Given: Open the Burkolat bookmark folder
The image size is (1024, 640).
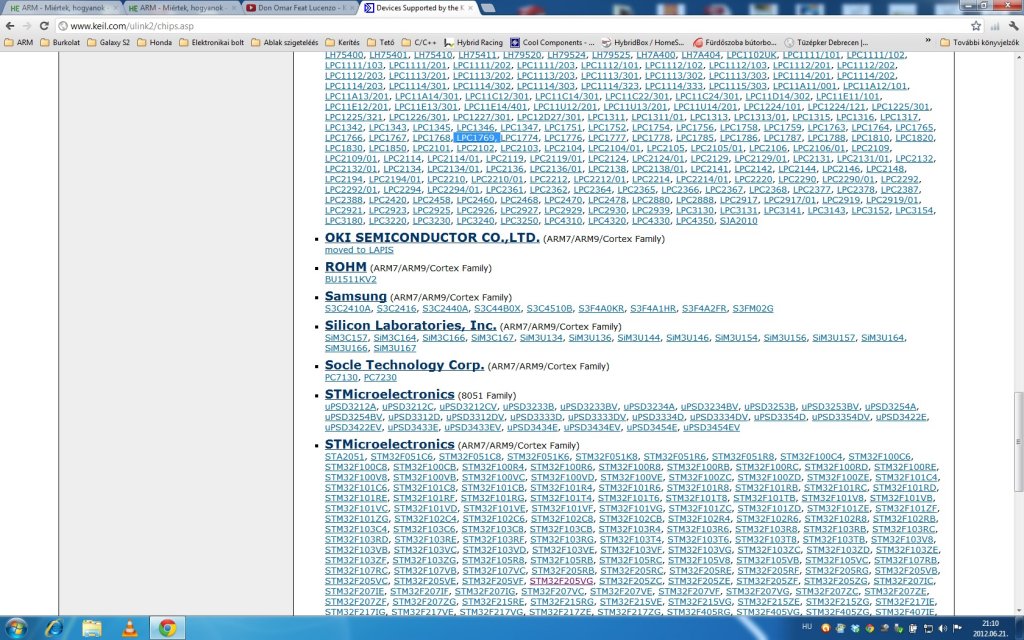Looking at the screenshot, I should pos(60,42).
